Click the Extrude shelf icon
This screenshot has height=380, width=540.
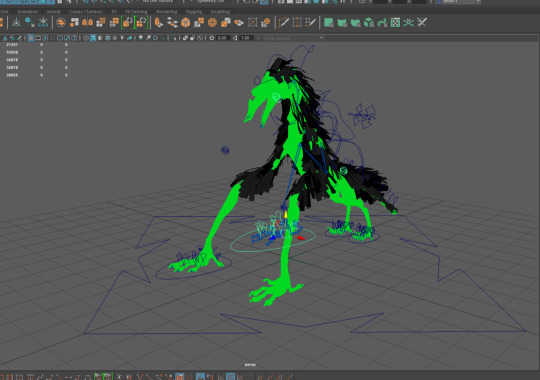[158, 23]
